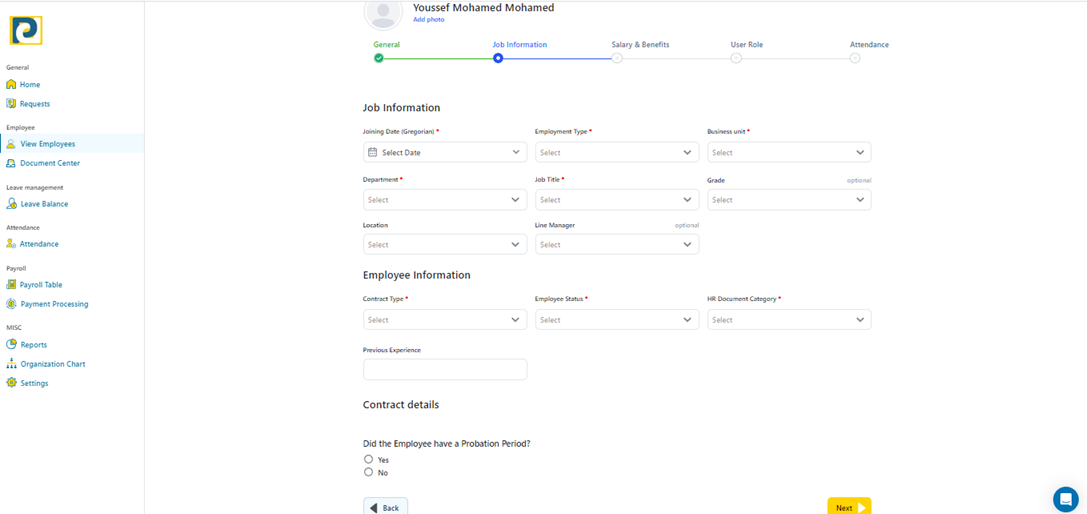Open the Contract Type dropdown
This screenshot has width=1087, height=514.
click(x=444, y=320)
